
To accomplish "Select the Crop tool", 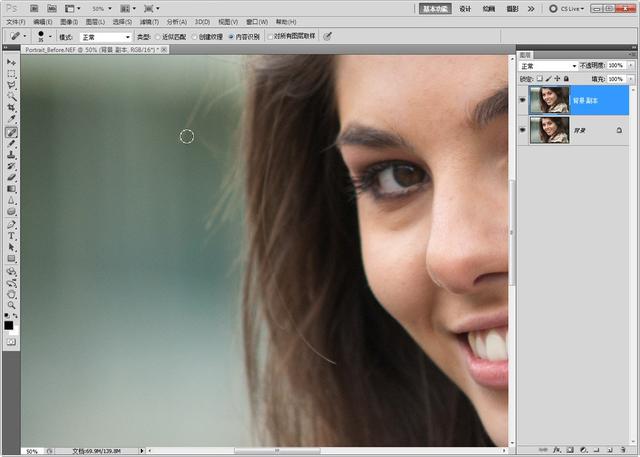I will 11,108.
